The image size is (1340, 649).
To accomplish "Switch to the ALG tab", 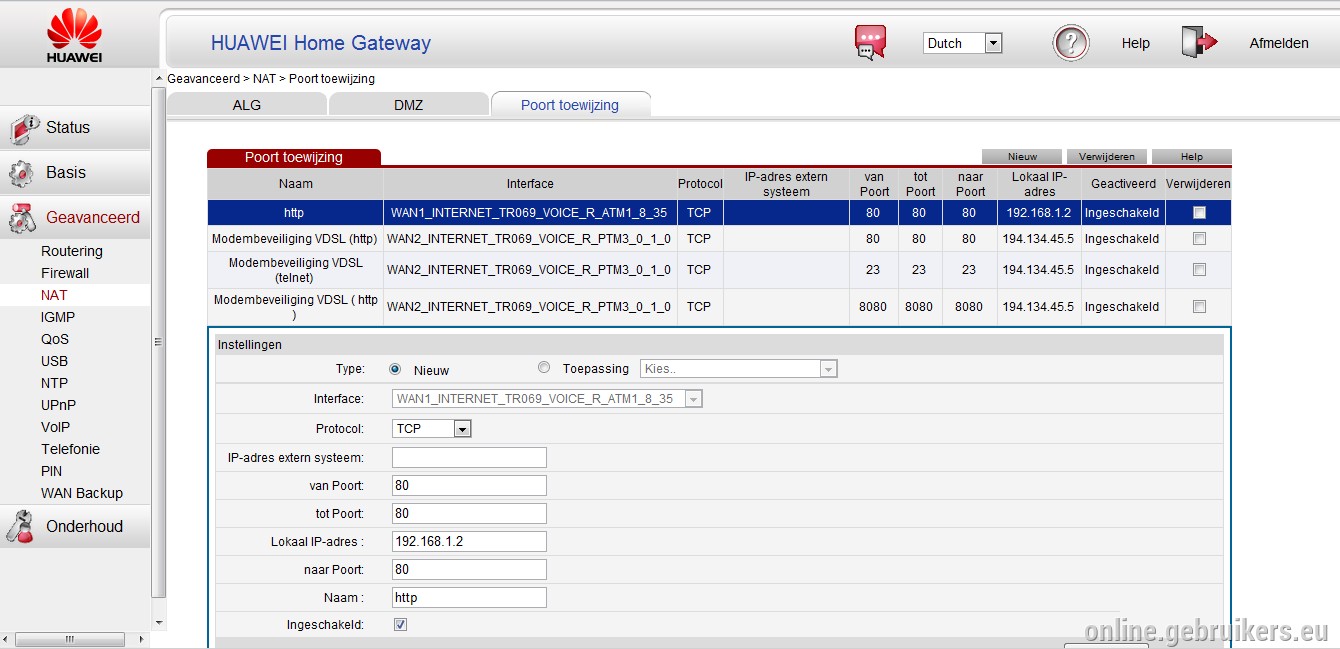I will tap(247, 105).
